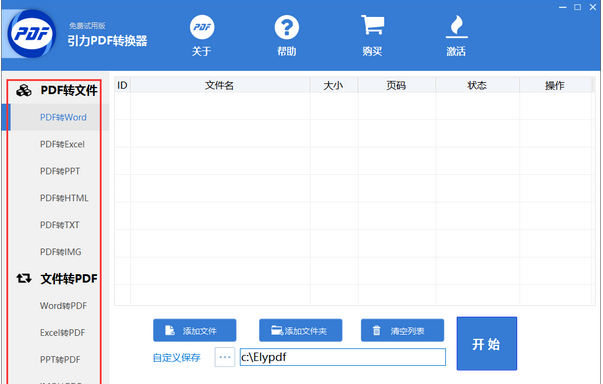Click the PDF转文件 section icon
This screenshot has height=384, width=603.
(24, 91)
